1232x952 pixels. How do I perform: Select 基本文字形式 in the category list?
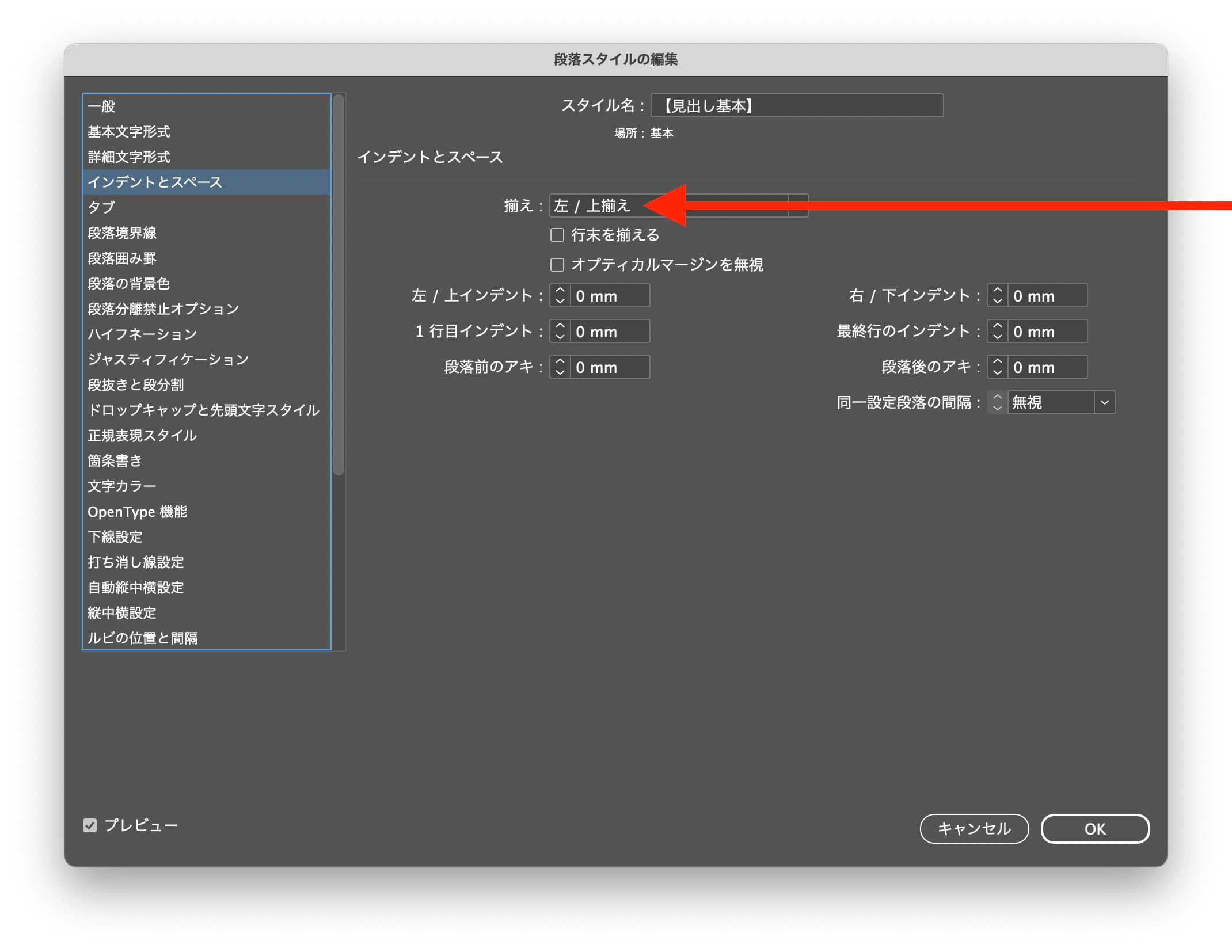coord(129,132)
